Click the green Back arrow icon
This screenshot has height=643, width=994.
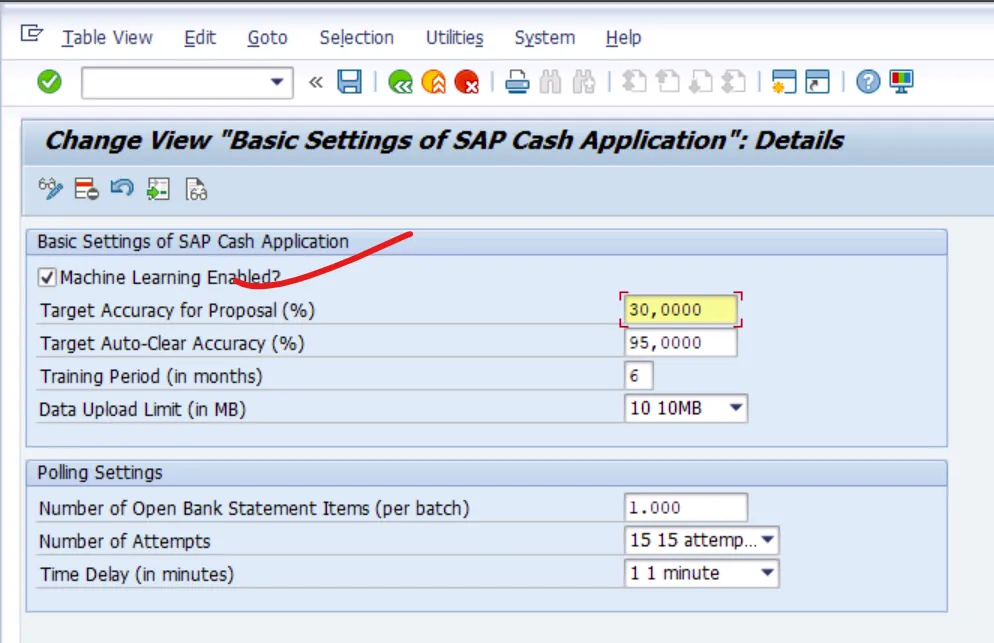click(400, 82)
